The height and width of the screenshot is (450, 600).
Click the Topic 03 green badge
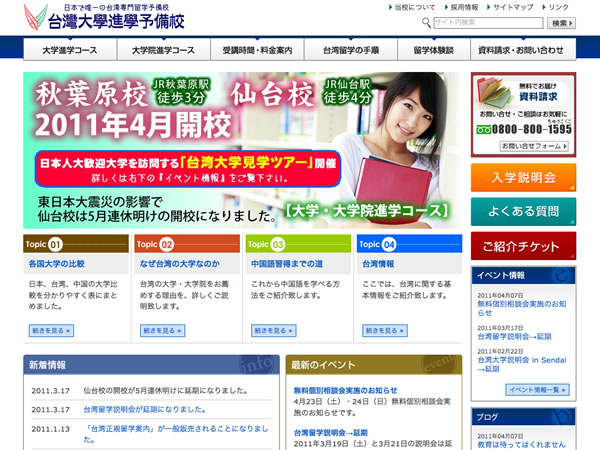[264, 243]
